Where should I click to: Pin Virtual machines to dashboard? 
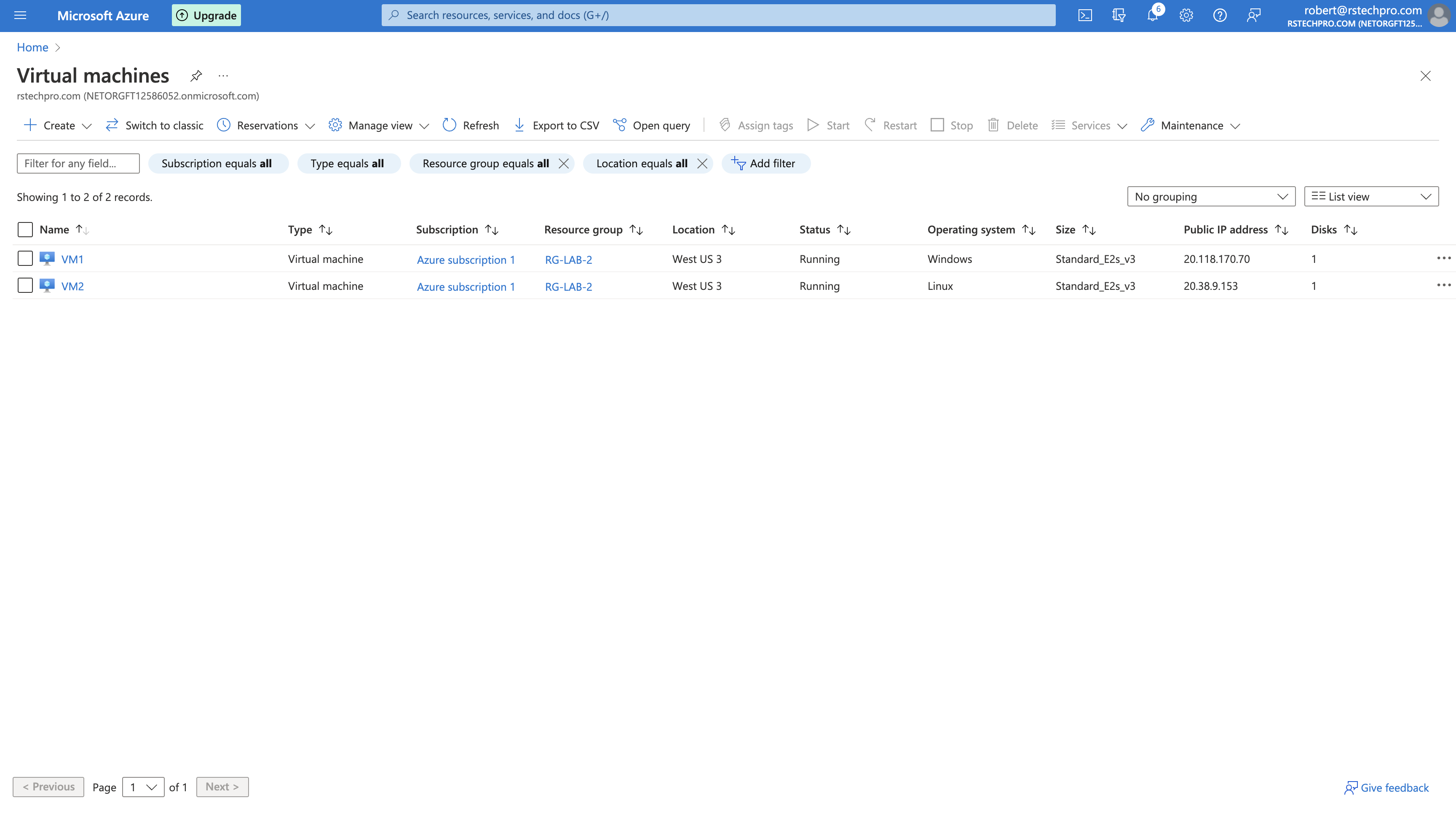[195, 75]
